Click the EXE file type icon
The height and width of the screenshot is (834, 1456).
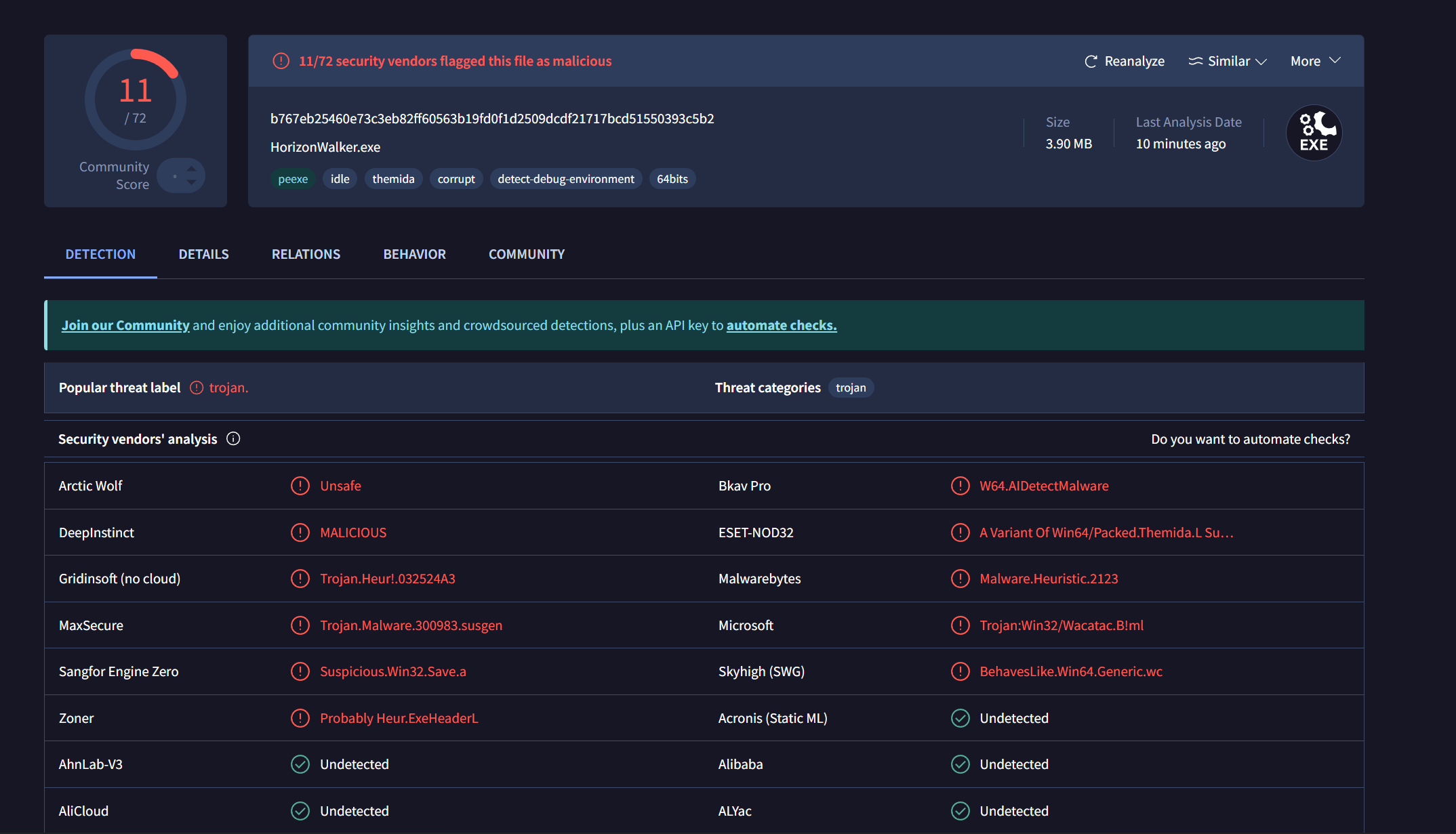tap(1314, 133)
